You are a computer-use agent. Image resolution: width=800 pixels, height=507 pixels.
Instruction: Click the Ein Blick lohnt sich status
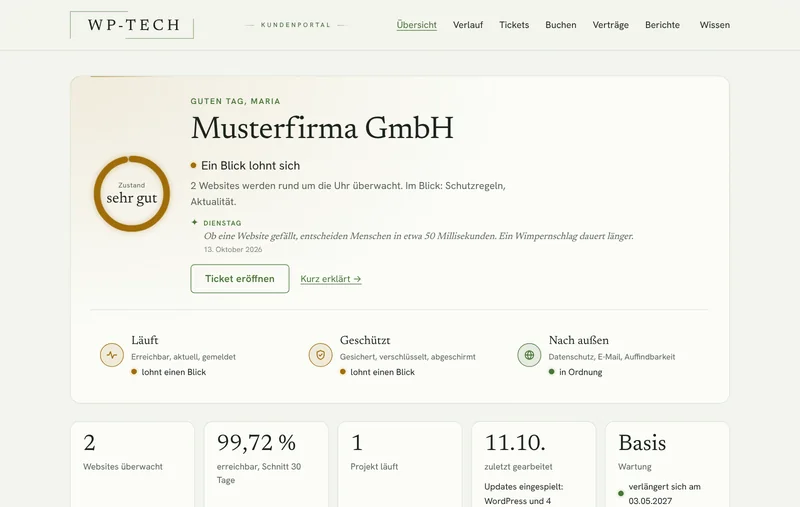pyautogui.click(x=245, y=166)
